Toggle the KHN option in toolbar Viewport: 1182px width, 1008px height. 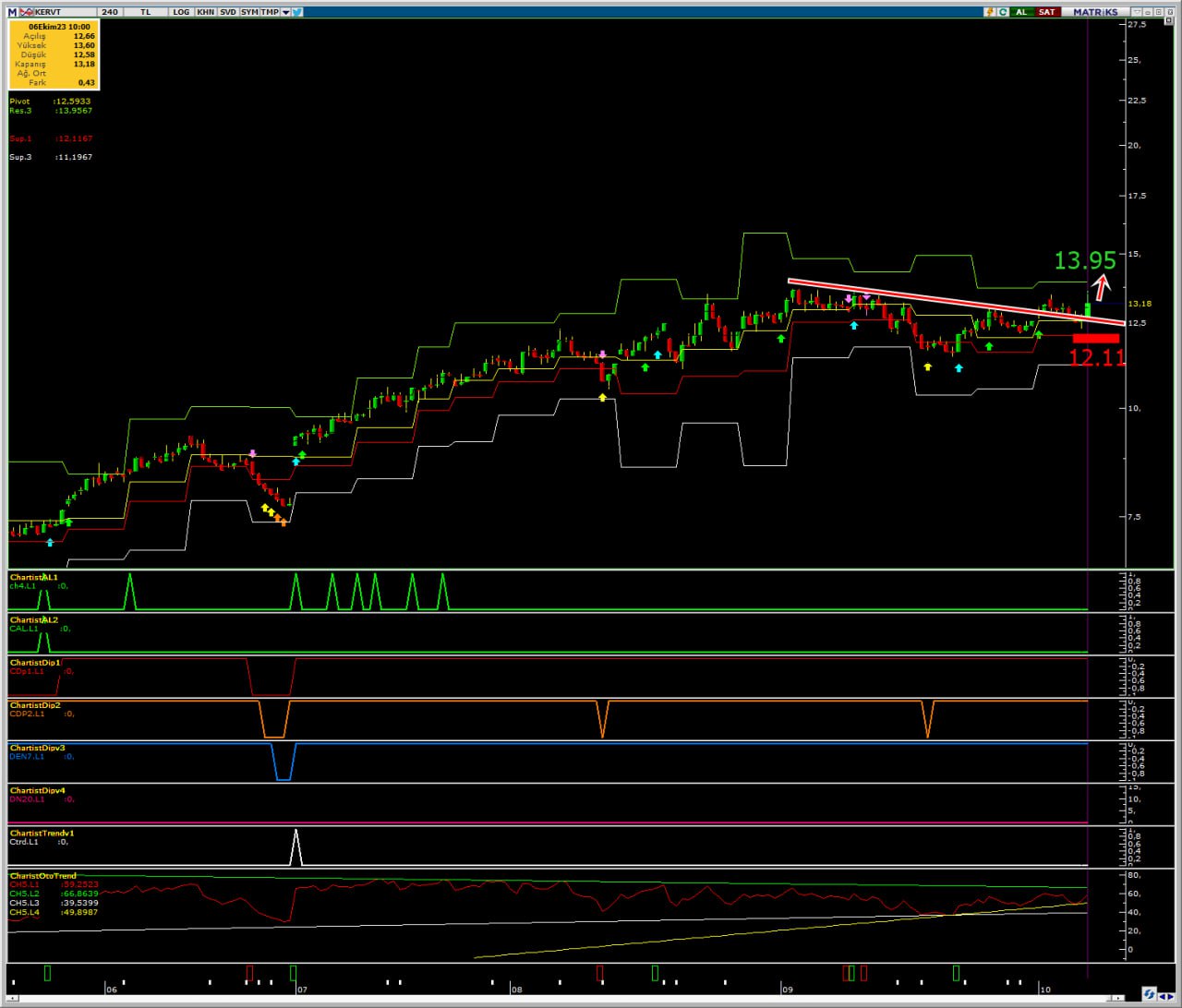[205, 12]
